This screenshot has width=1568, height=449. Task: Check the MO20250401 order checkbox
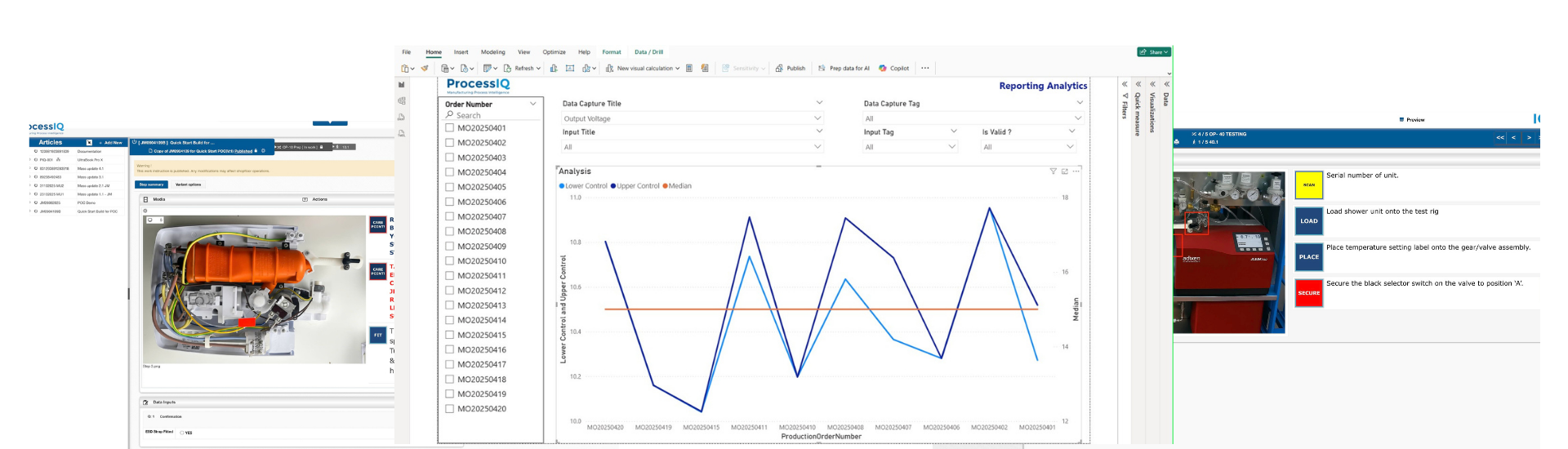[x=449, y=128]
